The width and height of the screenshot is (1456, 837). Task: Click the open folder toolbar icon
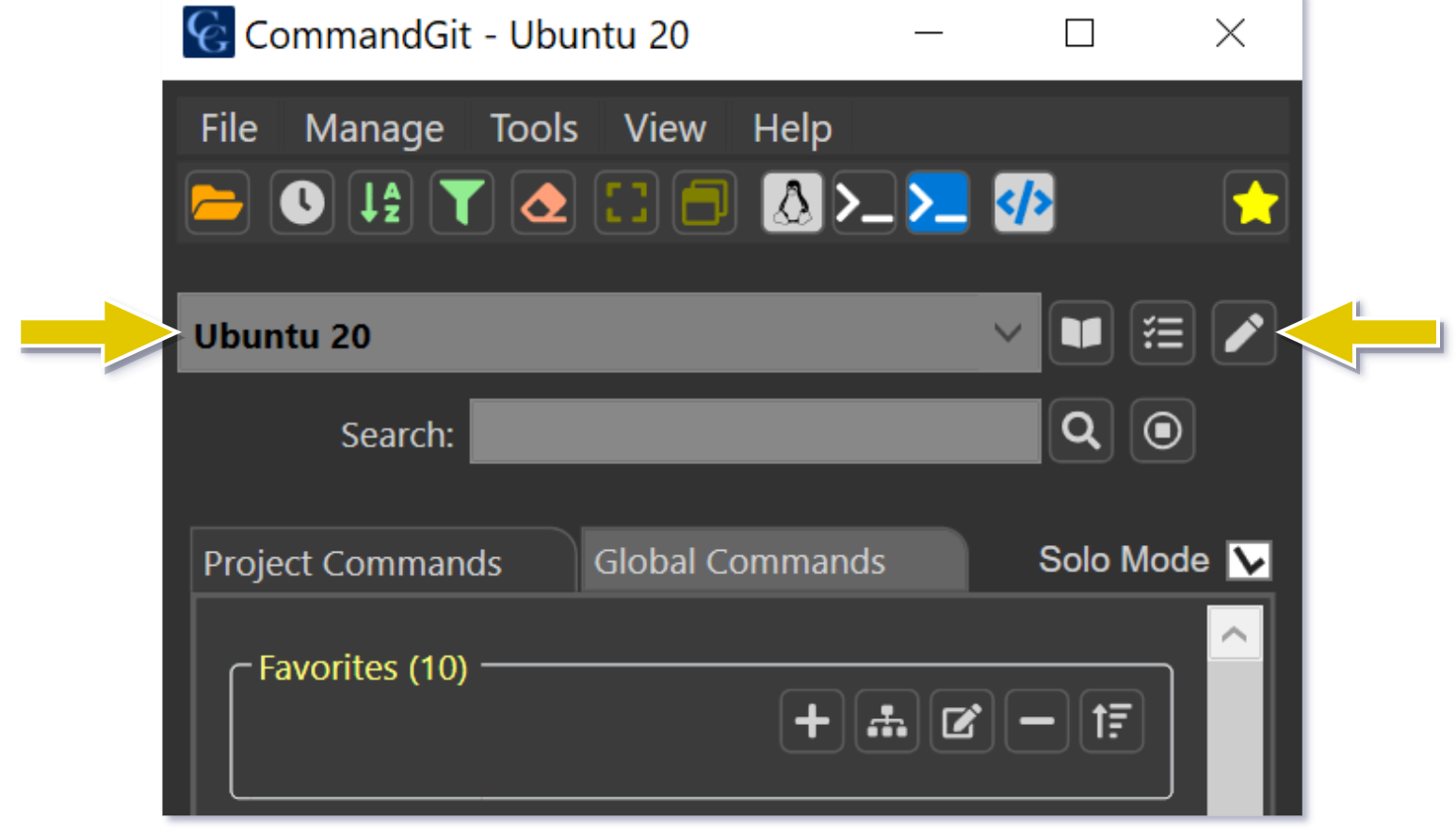point(218,202)
